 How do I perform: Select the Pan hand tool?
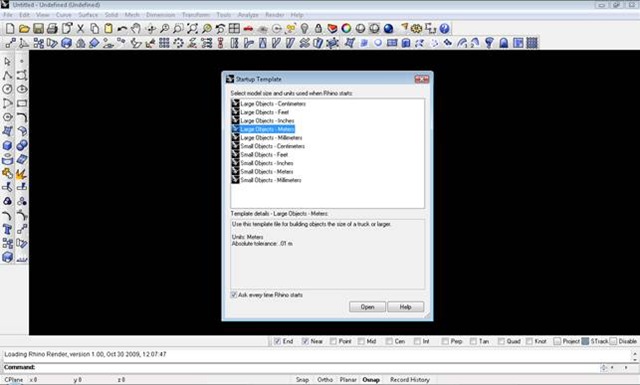(136, 29)
